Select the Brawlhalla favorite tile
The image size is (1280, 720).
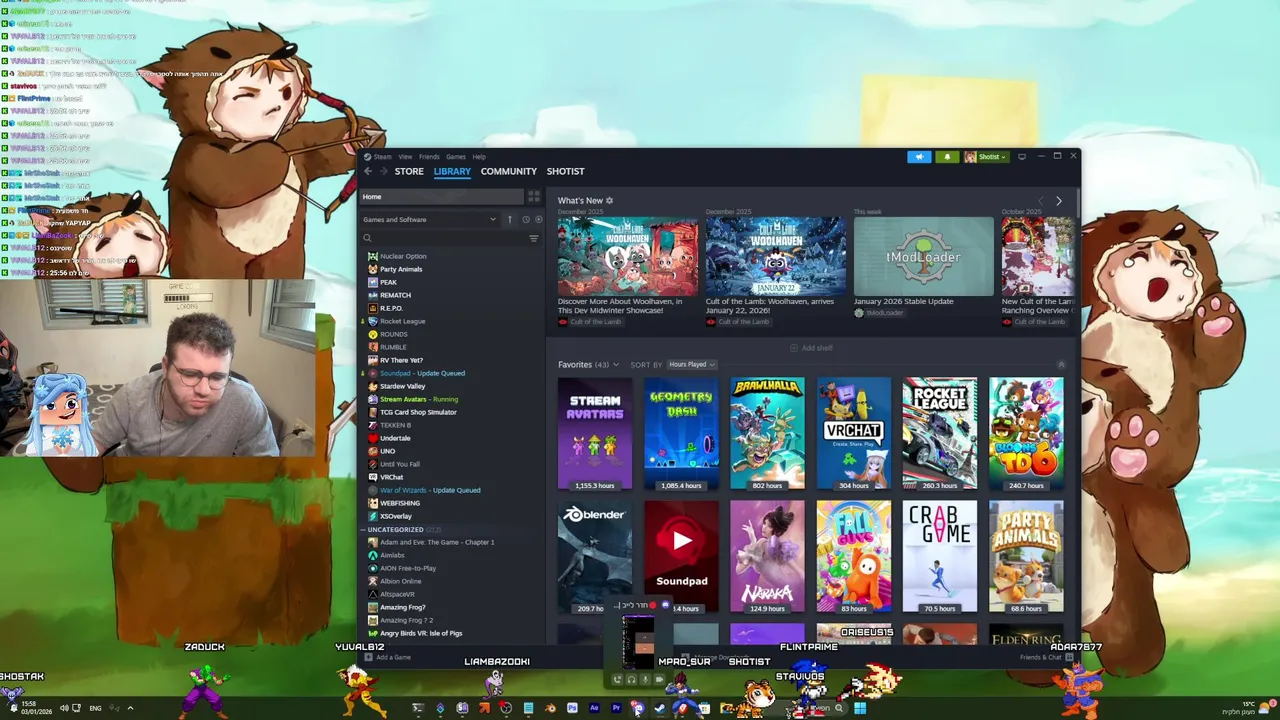point(767,433)
